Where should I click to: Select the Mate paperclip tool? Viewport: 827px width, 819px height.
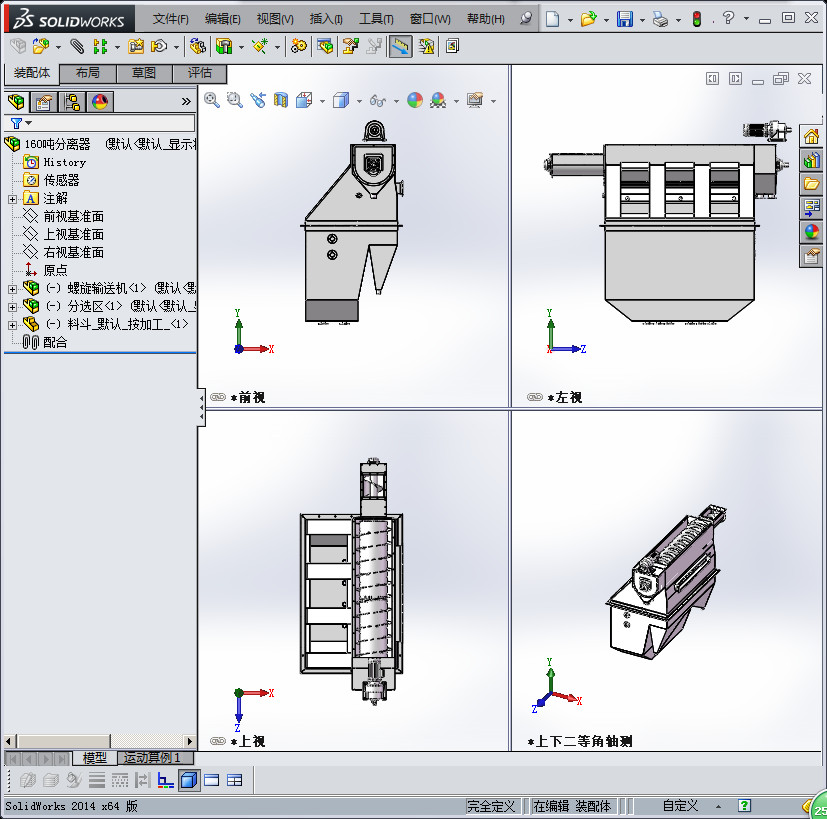tap(77, 46)
